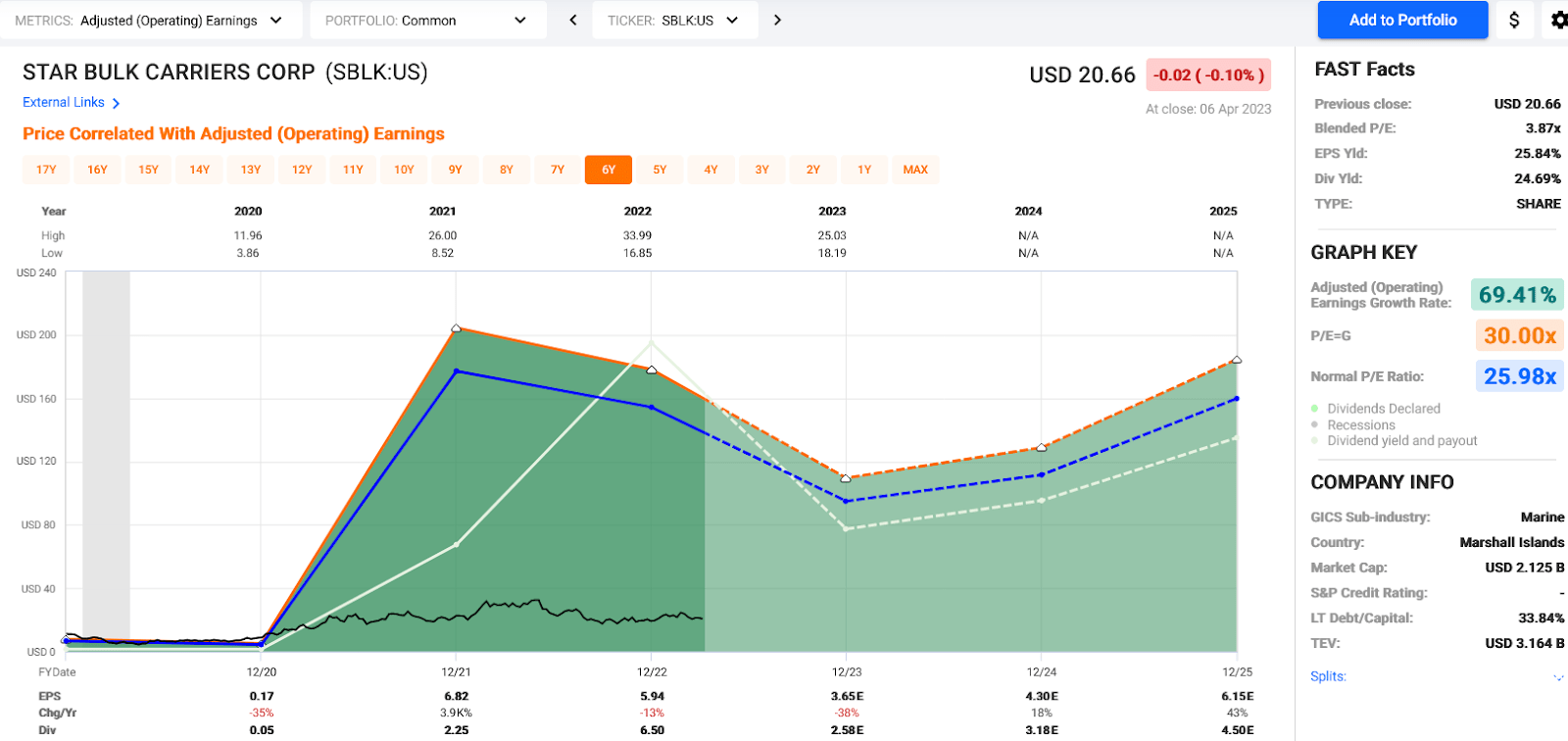Click the Chg/Yr value 3.9K%

pyautogui.click(x=457, y=713)
